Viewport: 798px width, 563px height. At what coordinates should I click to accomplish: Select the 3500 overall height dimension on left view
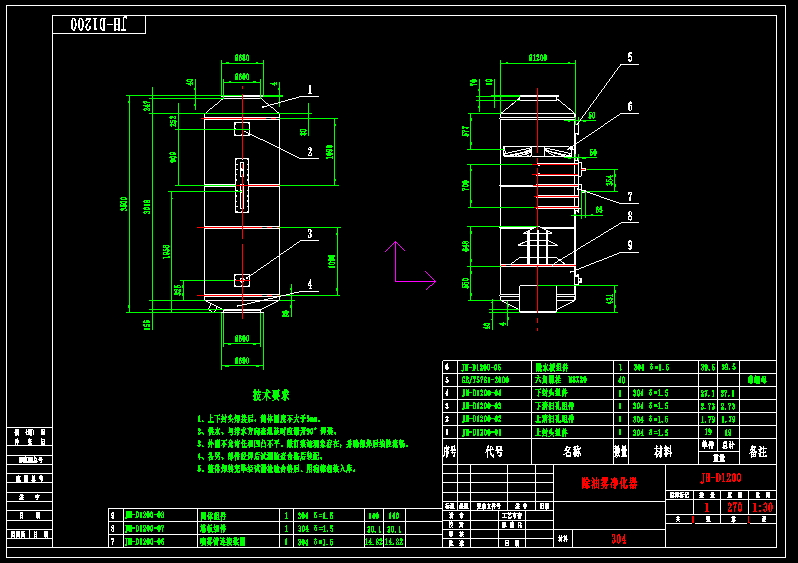click(124, 204)
